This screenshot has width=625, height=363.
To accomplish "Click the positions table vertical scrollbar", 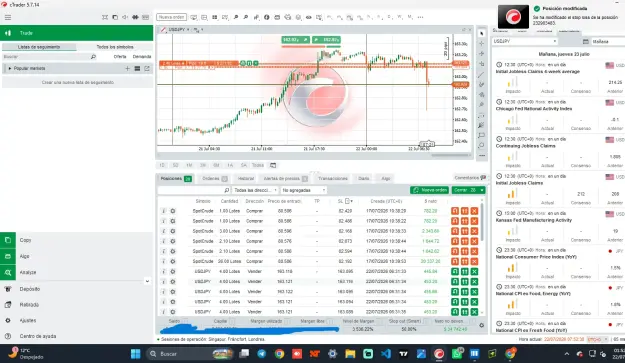I will (x=482, y=223).
